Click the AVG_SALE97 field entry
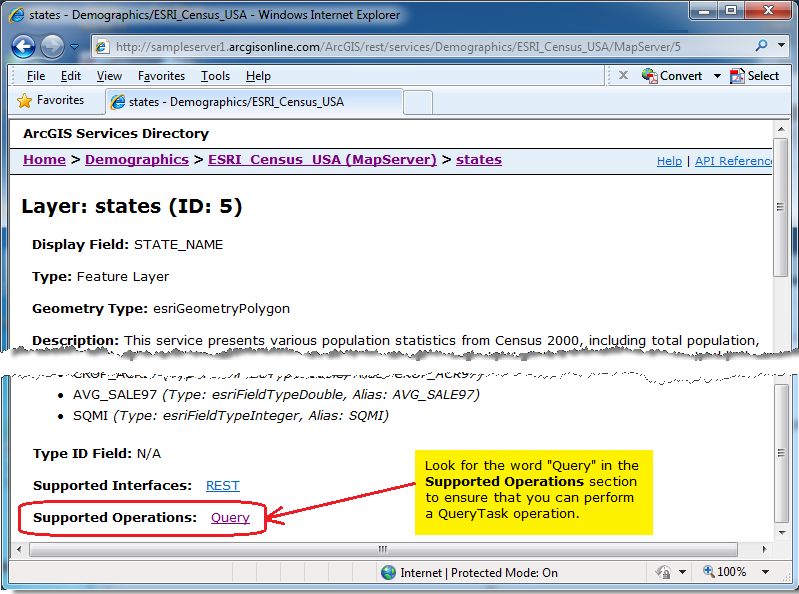Viewport: 799px width, 594px height. pyautogui.click(x=276, y=395)
